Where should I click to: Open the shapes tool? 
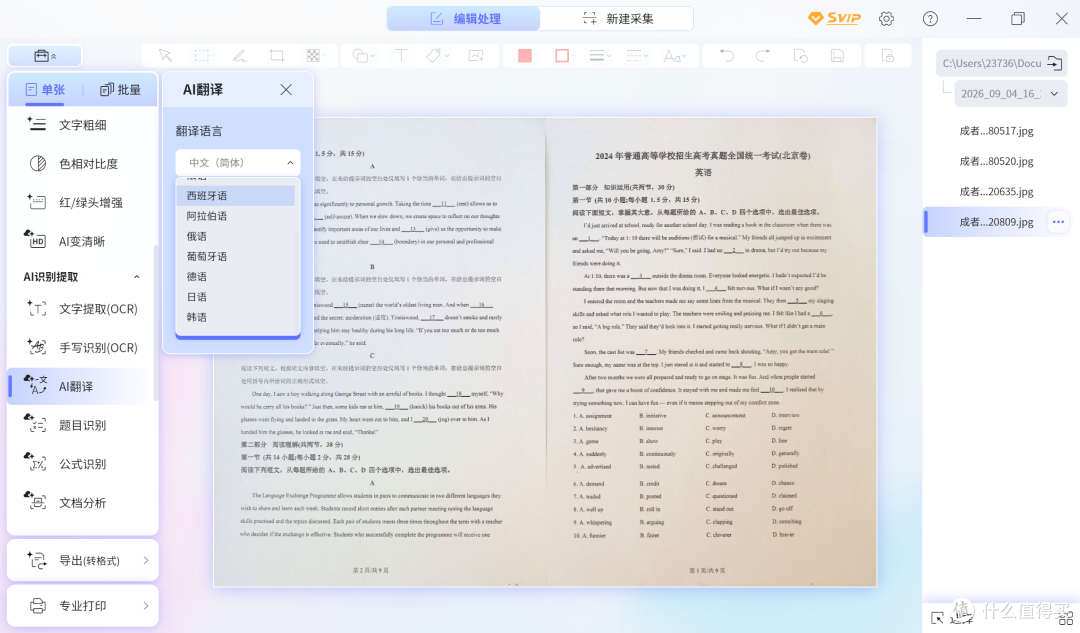(362, 56)
